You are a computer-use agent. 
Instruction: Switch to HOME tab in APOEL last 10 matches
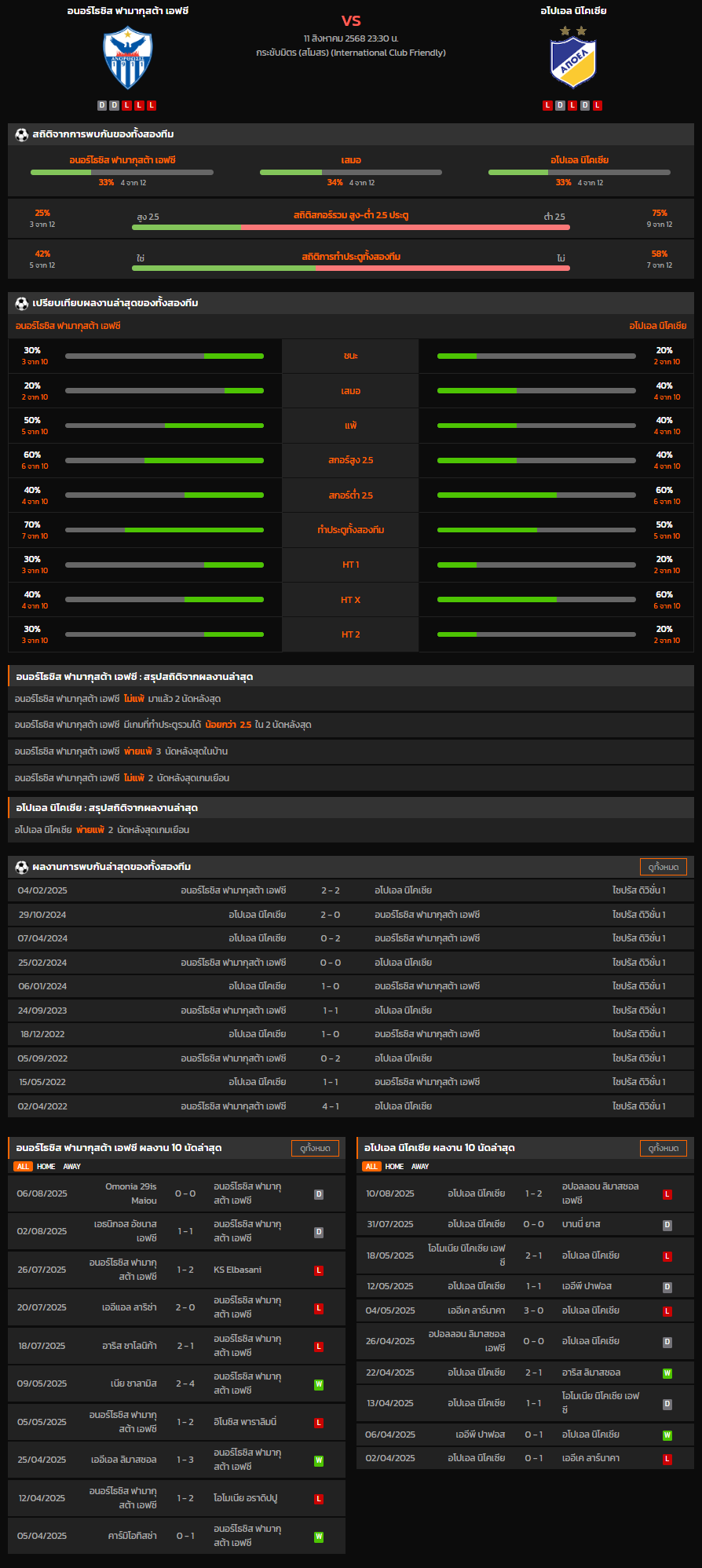click(x=395, y=1167)
